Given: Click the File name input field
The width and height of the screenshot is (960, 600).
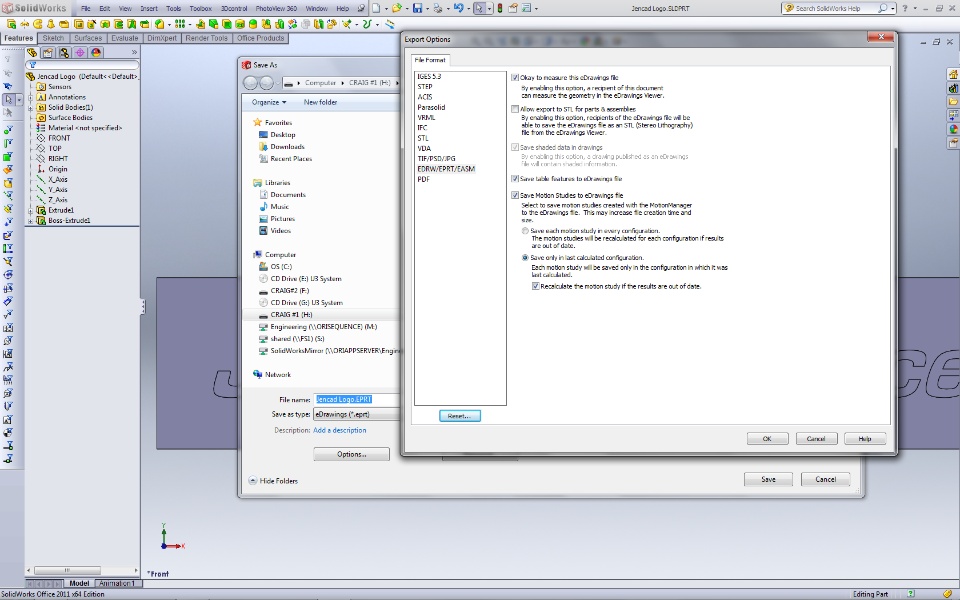Looking at the screenshot, I should [356, 399].
